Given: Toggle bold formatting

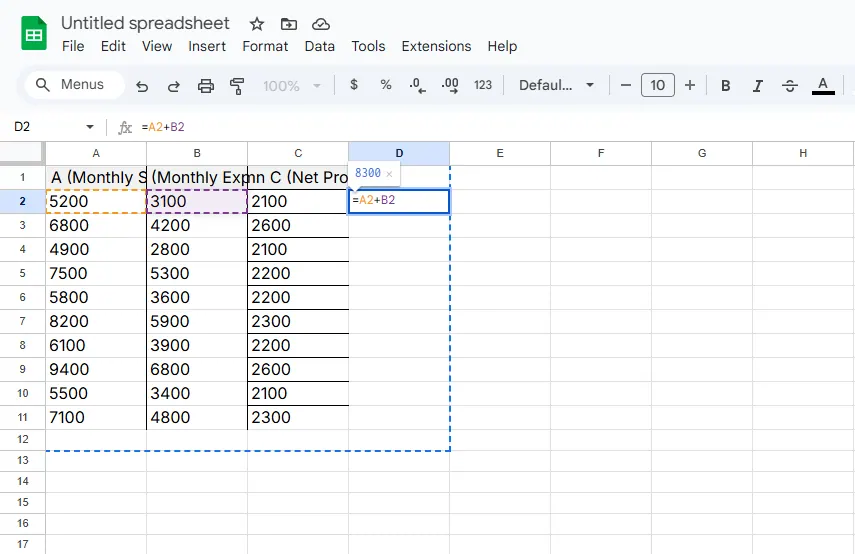Looking at the screenshot, I should click(x=726, y=86).
